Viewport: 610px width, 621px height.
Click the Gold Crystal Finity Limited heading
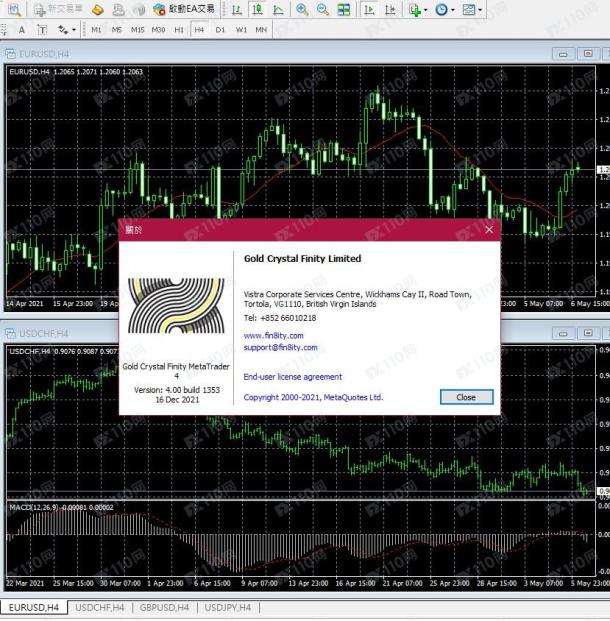(x=303, y=259)
